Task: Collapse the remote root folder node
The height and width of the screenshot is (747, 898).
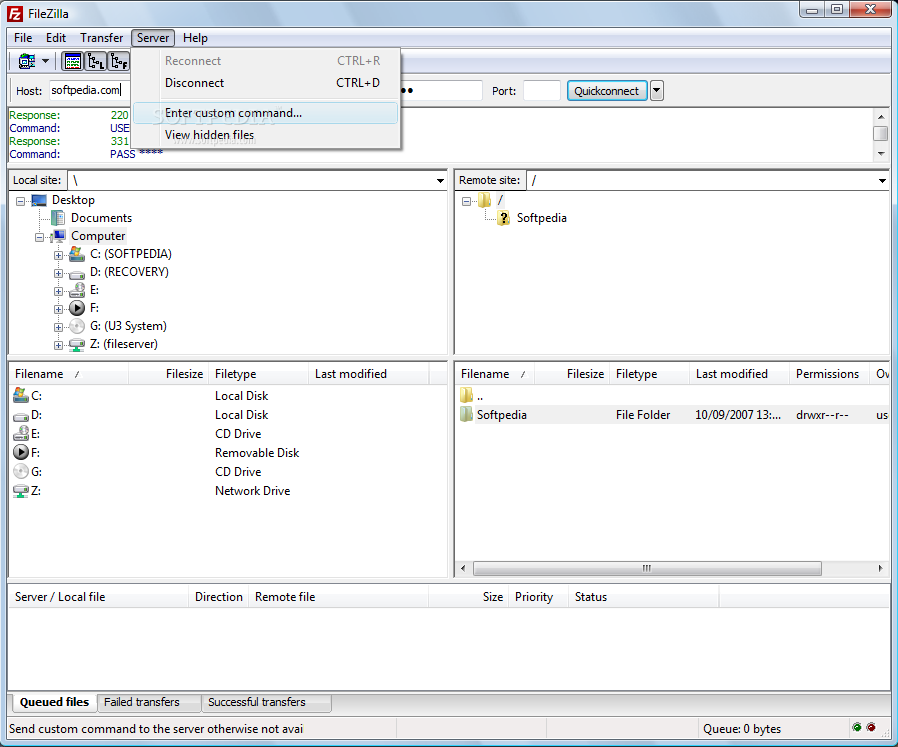Action: (466, 201)
